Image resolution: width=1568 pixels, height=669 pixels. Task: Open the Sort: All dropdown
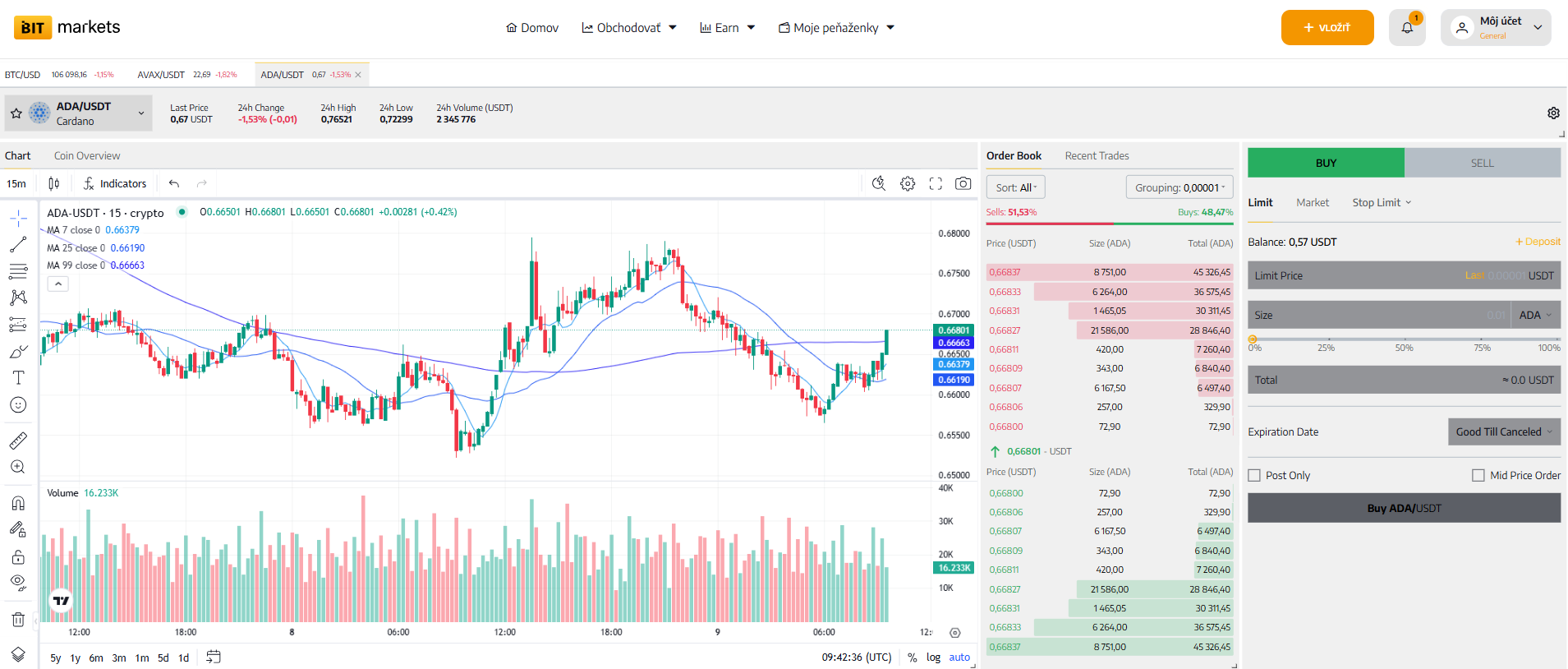tap(1016, 187)
